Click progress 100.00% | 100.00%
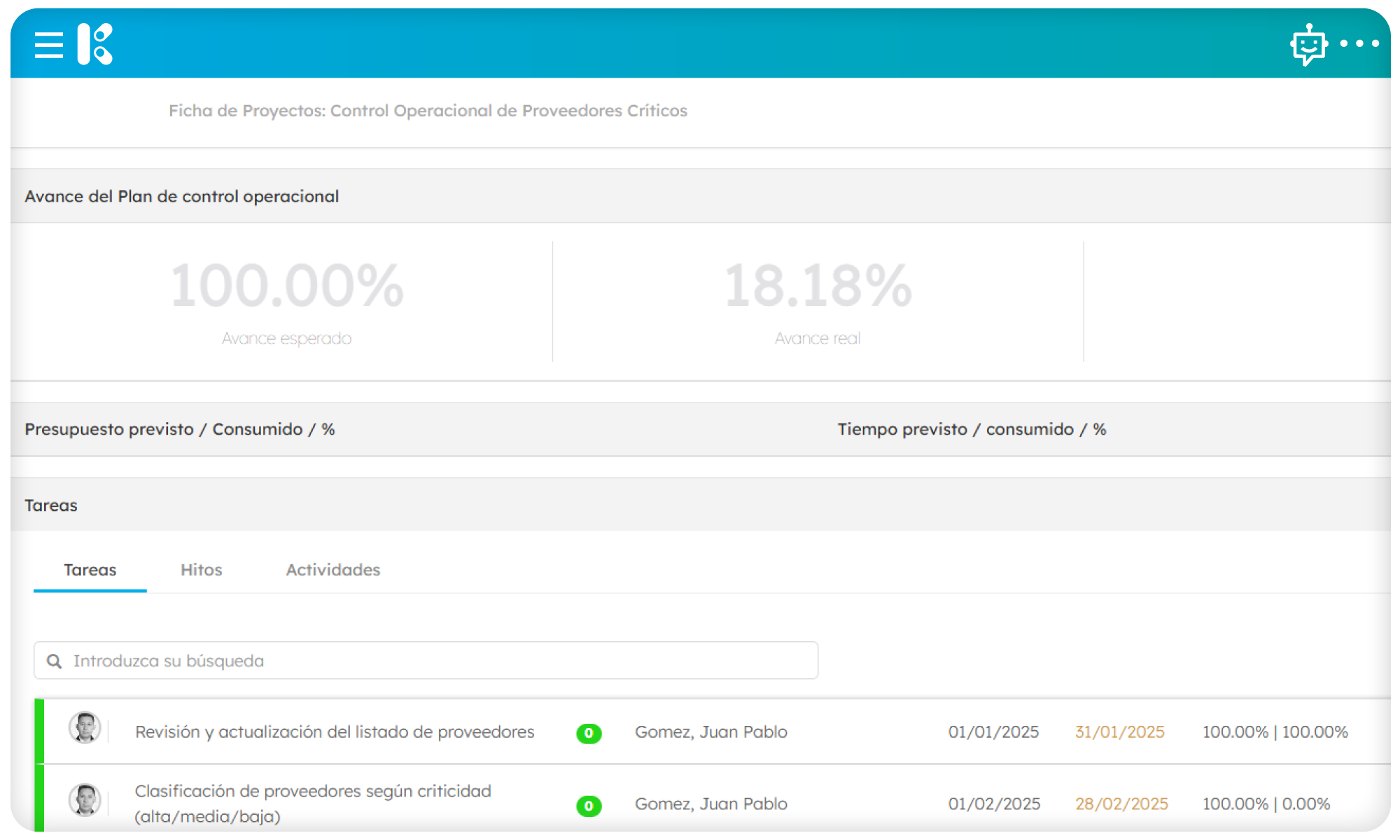The width and height of the screenshot is (1400, 840). 1275,731
